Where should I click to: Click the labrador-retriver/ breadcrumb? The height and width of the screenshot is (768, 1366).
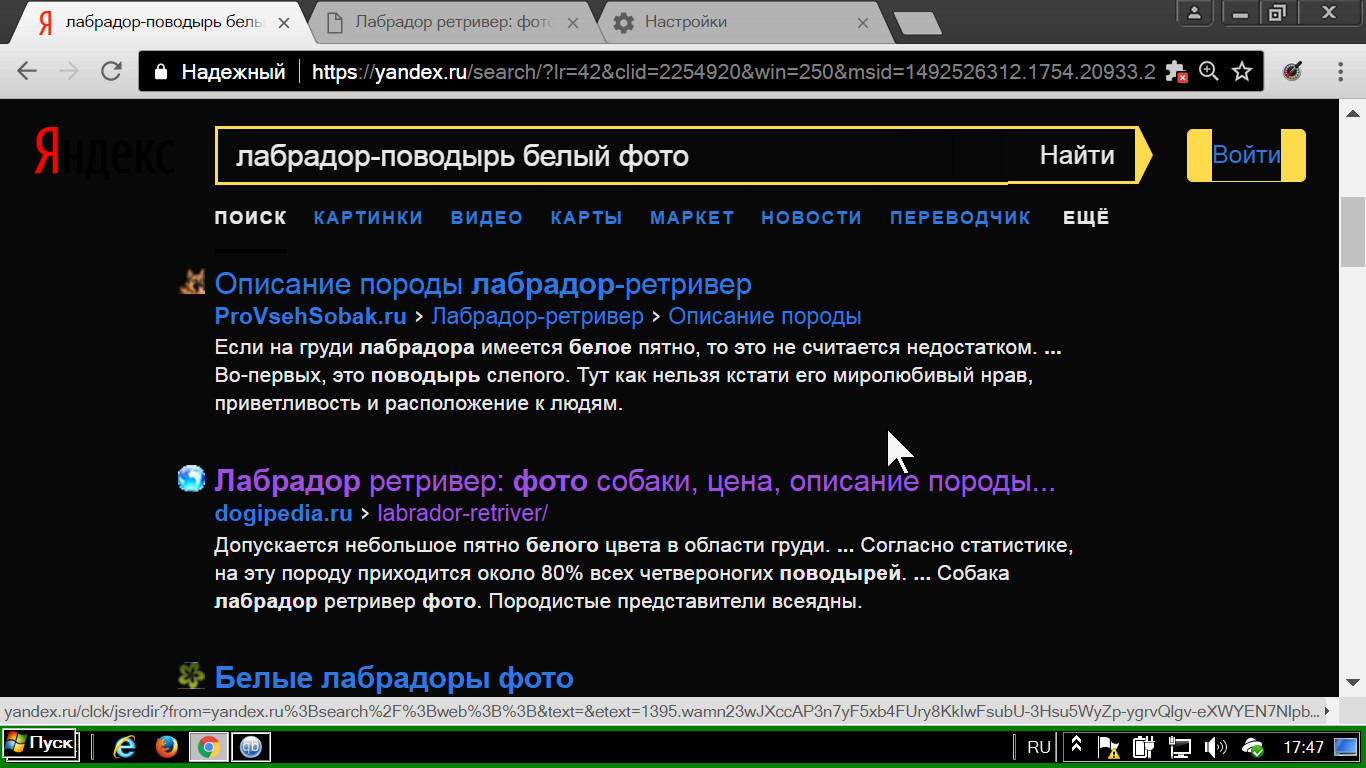click(463, 514)
